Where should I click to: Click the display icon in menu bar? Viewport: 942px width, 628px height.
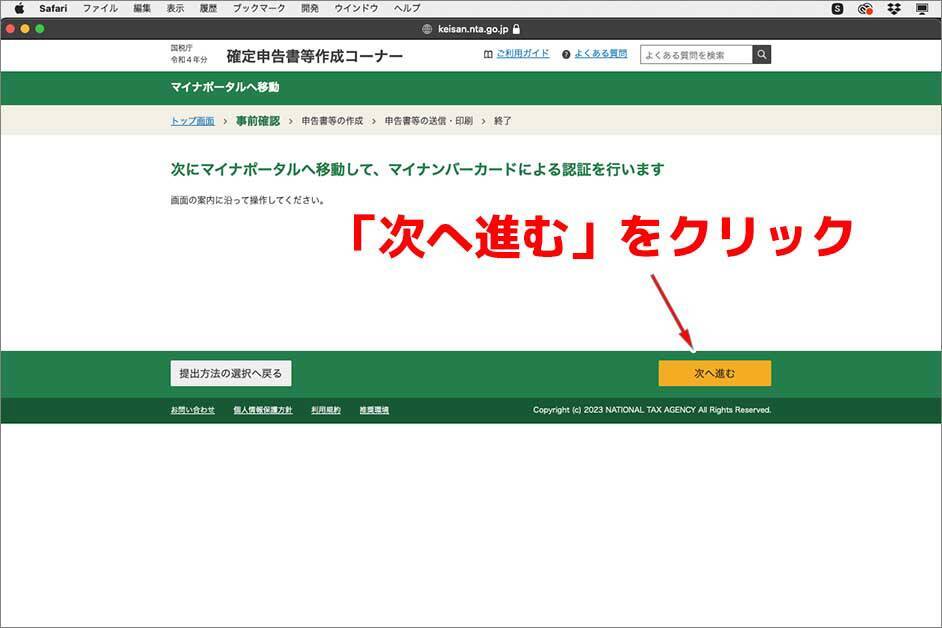pyautogui.click(x=922, y=9)
